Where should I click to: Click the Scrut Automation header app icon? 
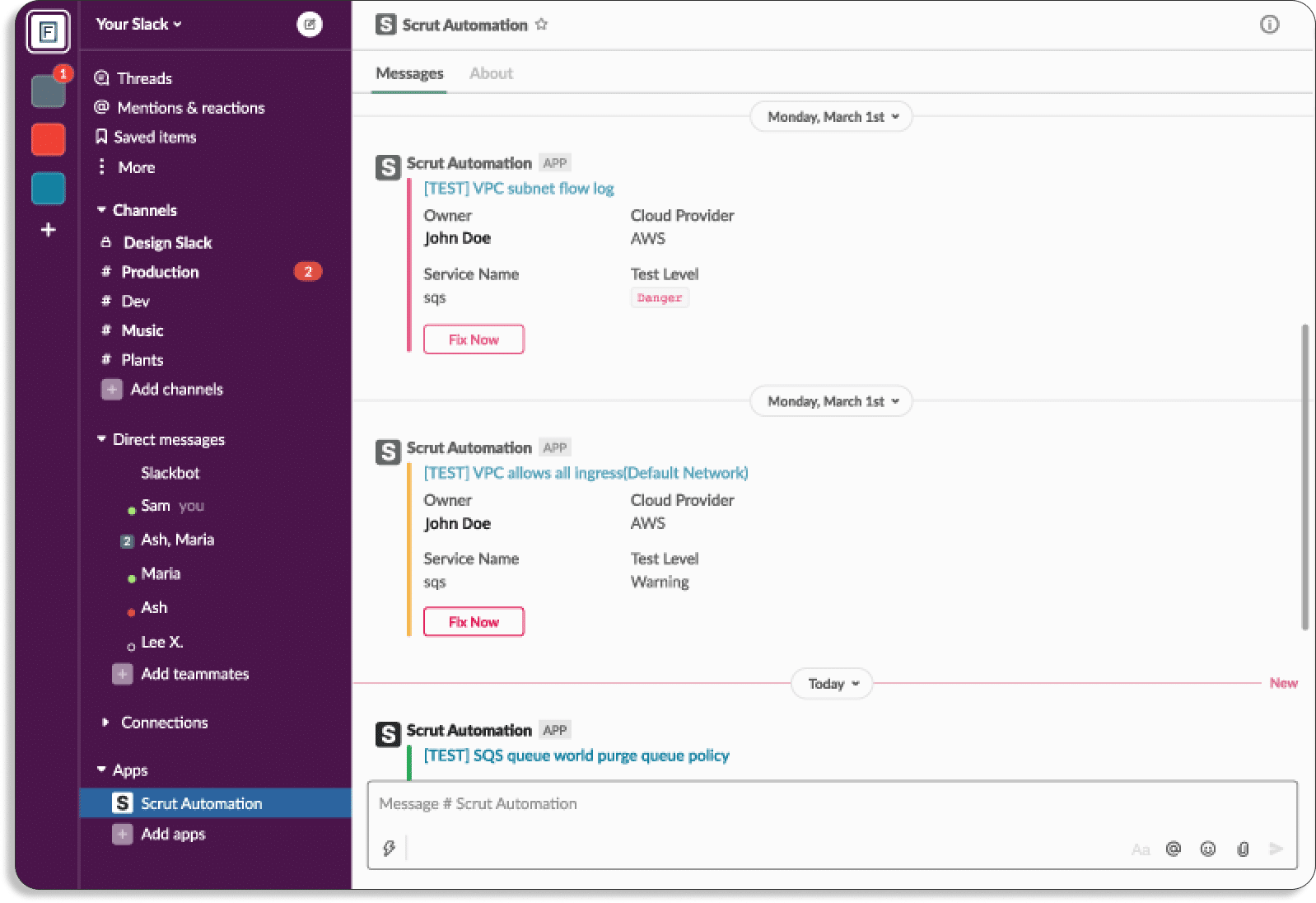point(385,25)
